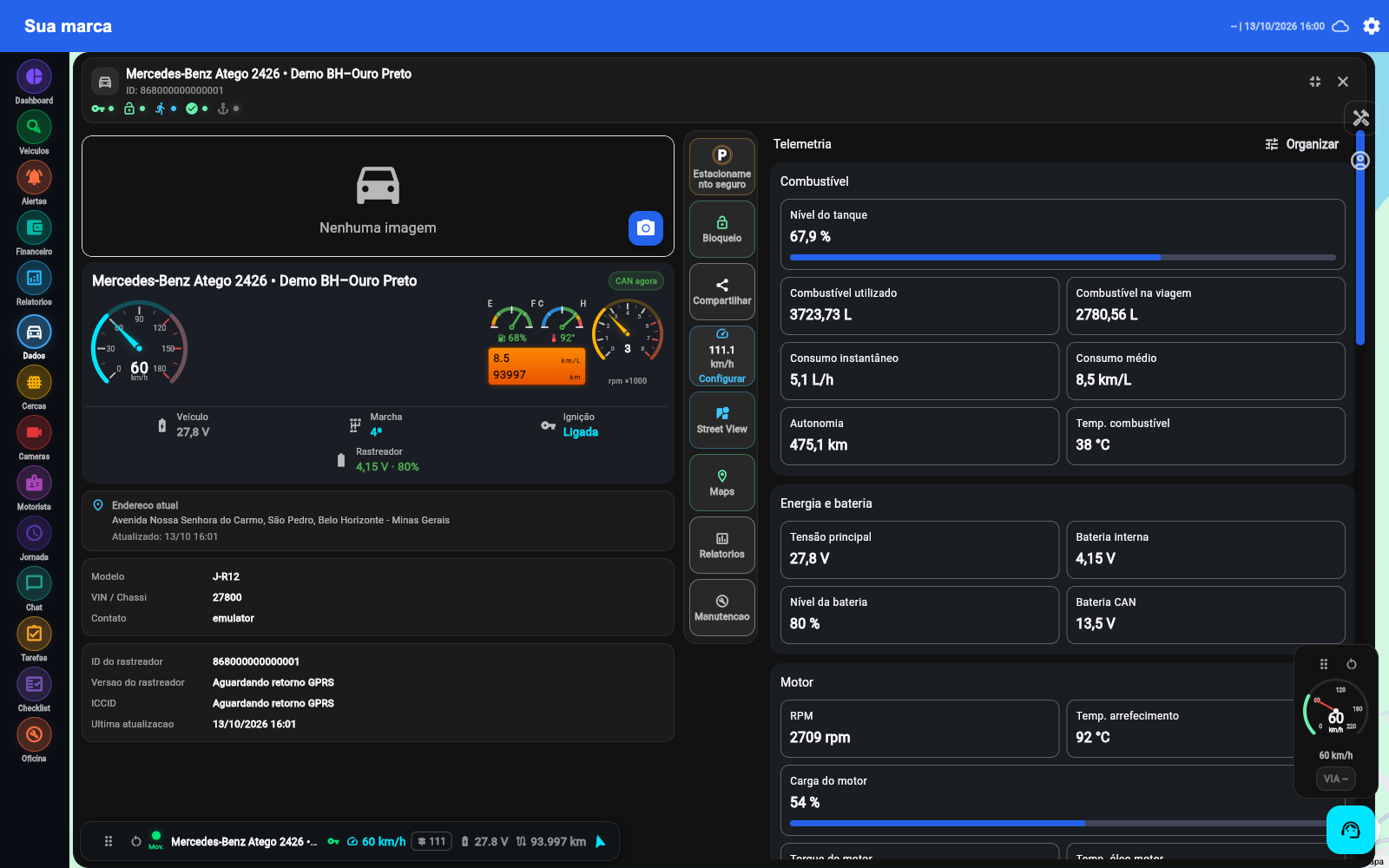The height and width of the screenshot is (868, 1389).
Task: Click the Autonomia 475,1 km card
Action: coord(920,436)
